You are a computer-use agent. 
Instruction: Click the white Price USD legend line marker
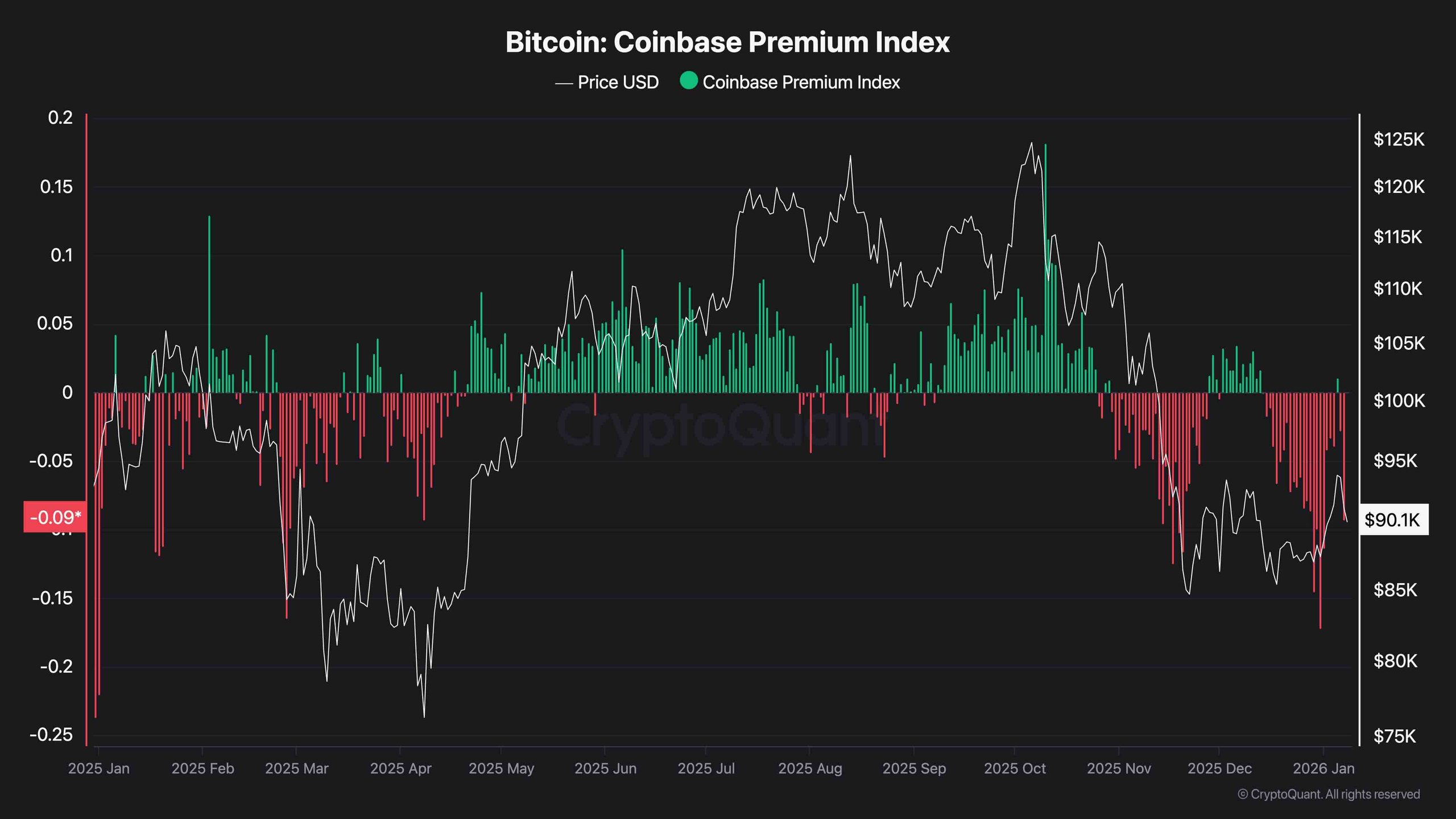(x=563, y=84)
